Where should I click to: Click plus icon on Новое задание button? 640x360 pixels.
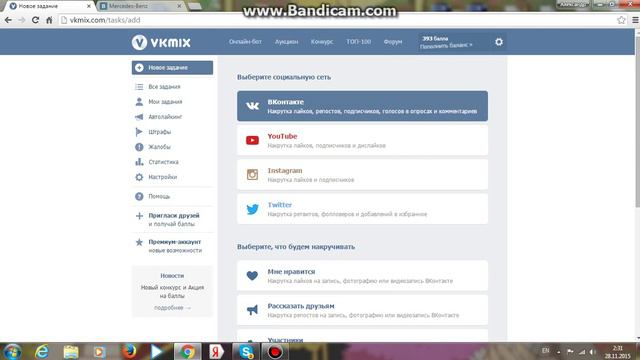coord(139,68)
